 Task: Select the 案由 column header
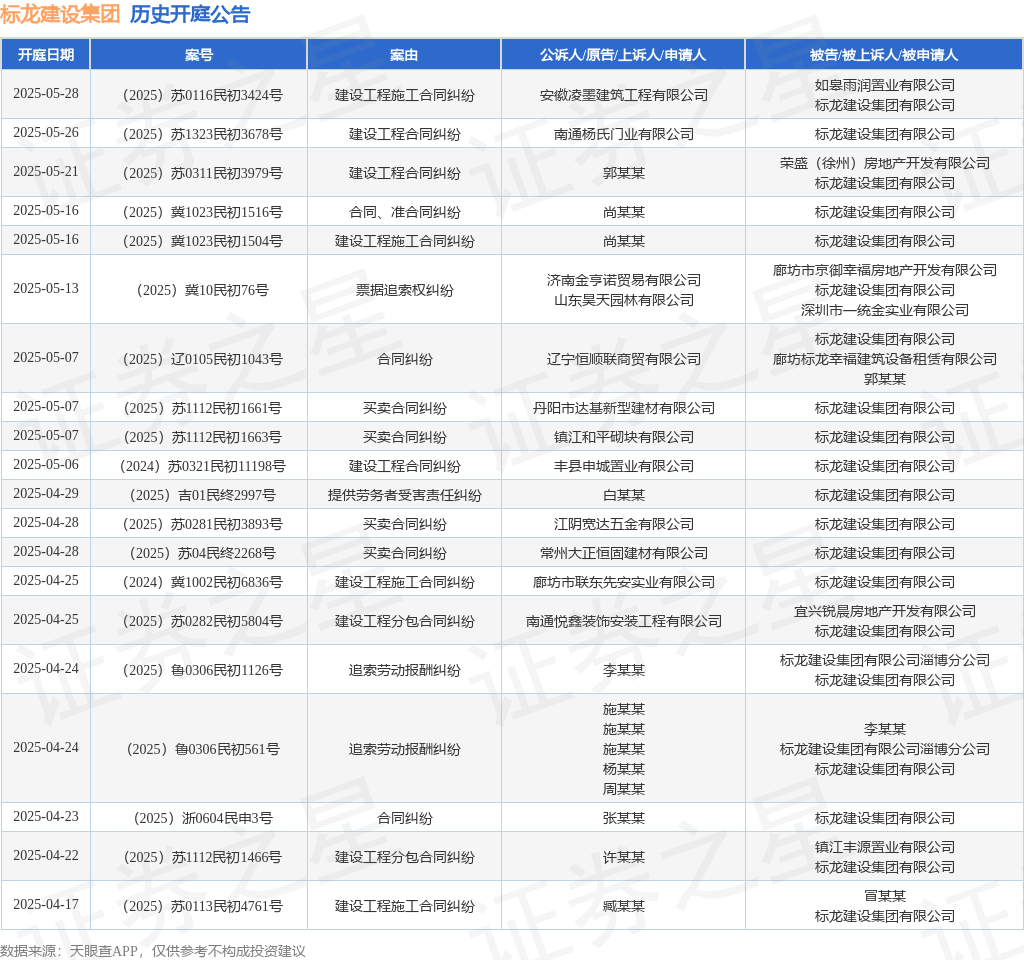[x=404, y=55]
